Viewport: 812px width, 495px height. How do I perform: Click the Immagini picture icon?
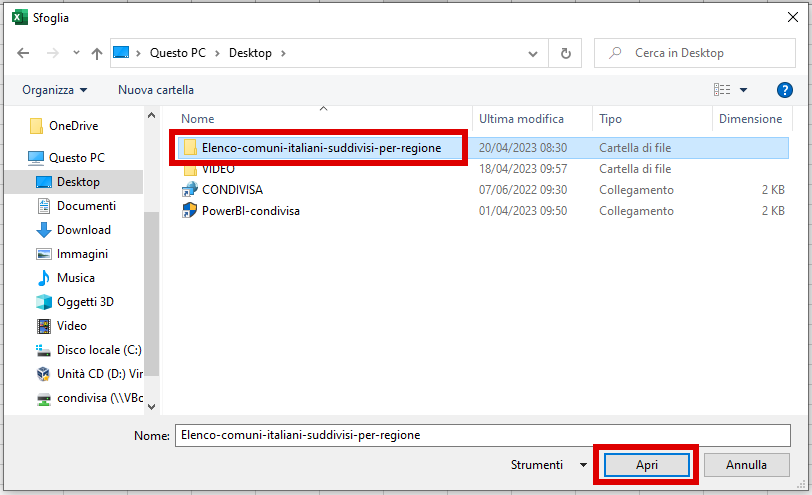tap(44, 254)
